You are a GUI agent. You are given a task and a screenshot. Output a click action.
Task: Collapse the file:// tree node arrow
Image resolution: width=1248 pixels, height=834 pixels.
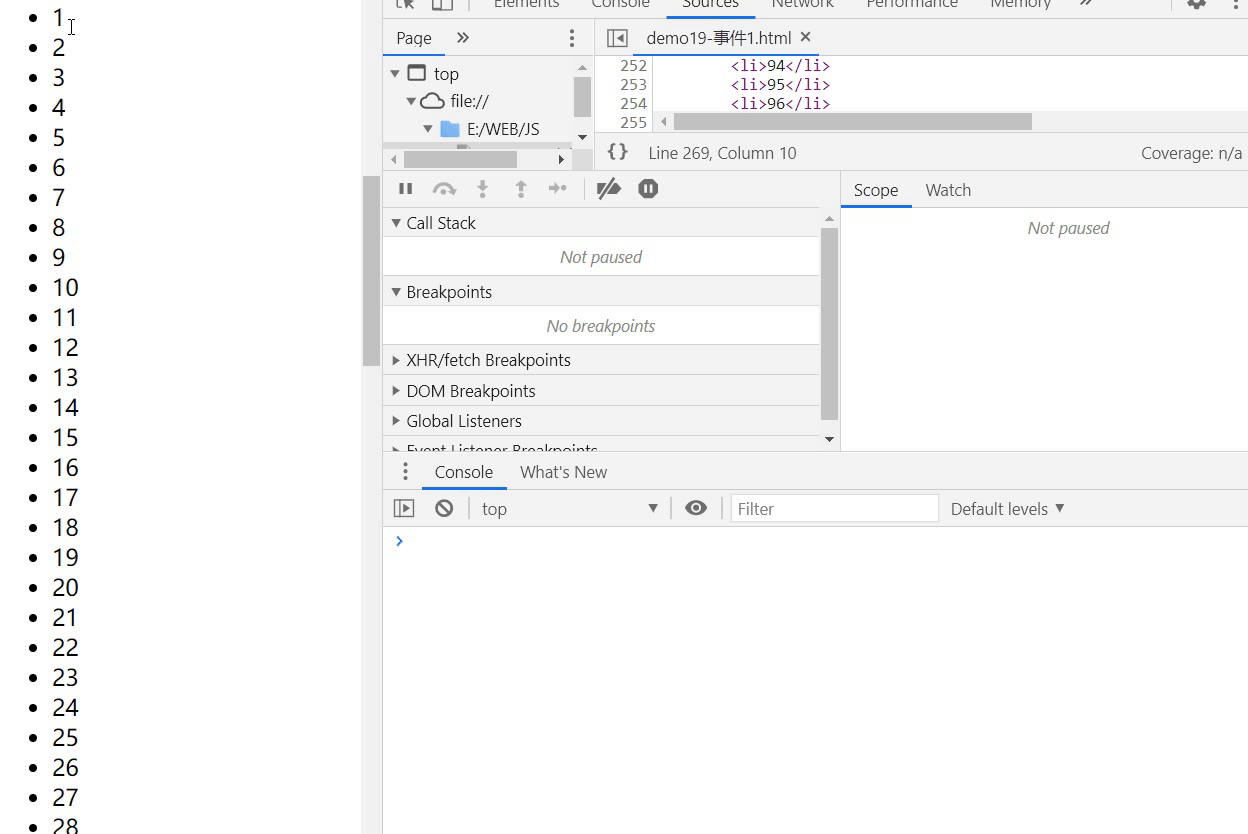pos(411,101)
